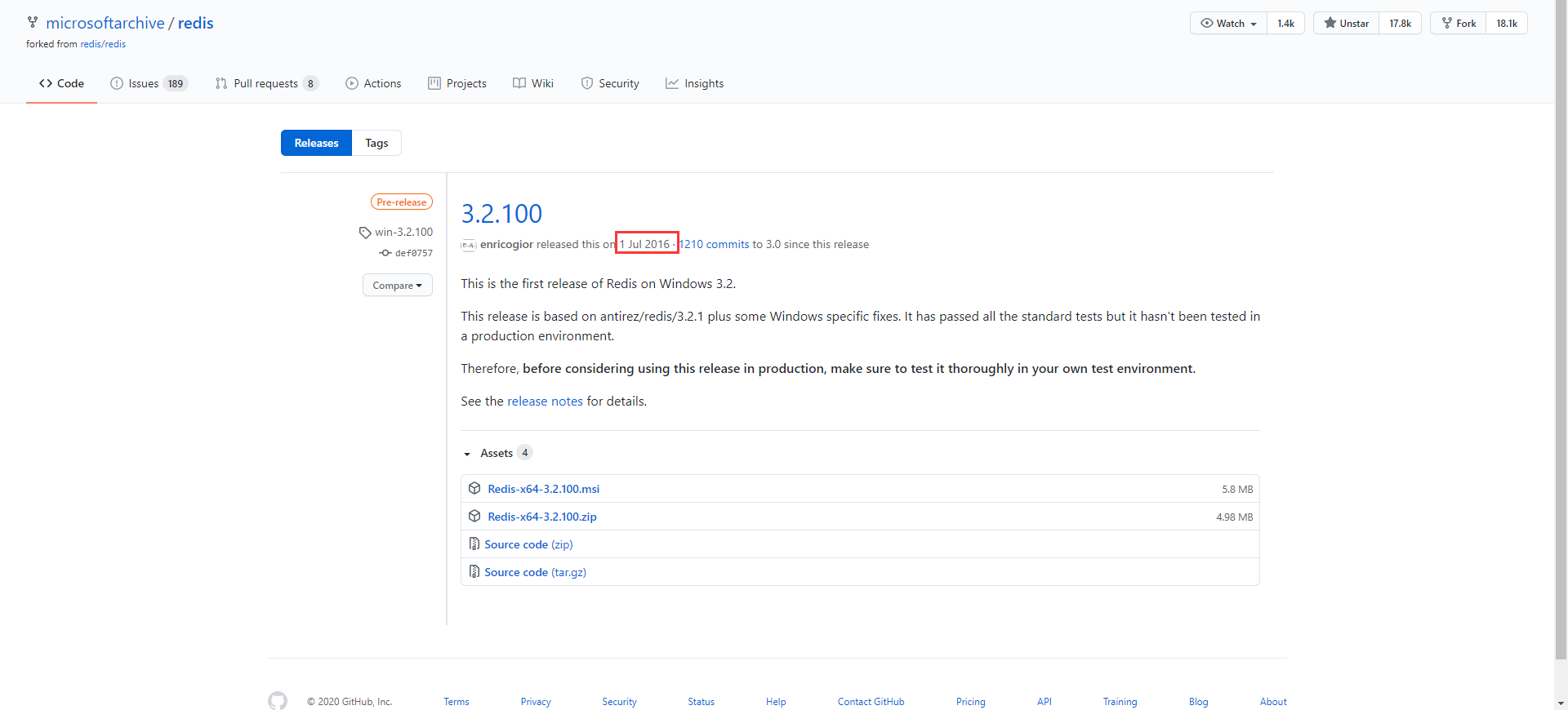
Task: Open commit def0757
Action: pyautogui.click(x=414, y=253)
